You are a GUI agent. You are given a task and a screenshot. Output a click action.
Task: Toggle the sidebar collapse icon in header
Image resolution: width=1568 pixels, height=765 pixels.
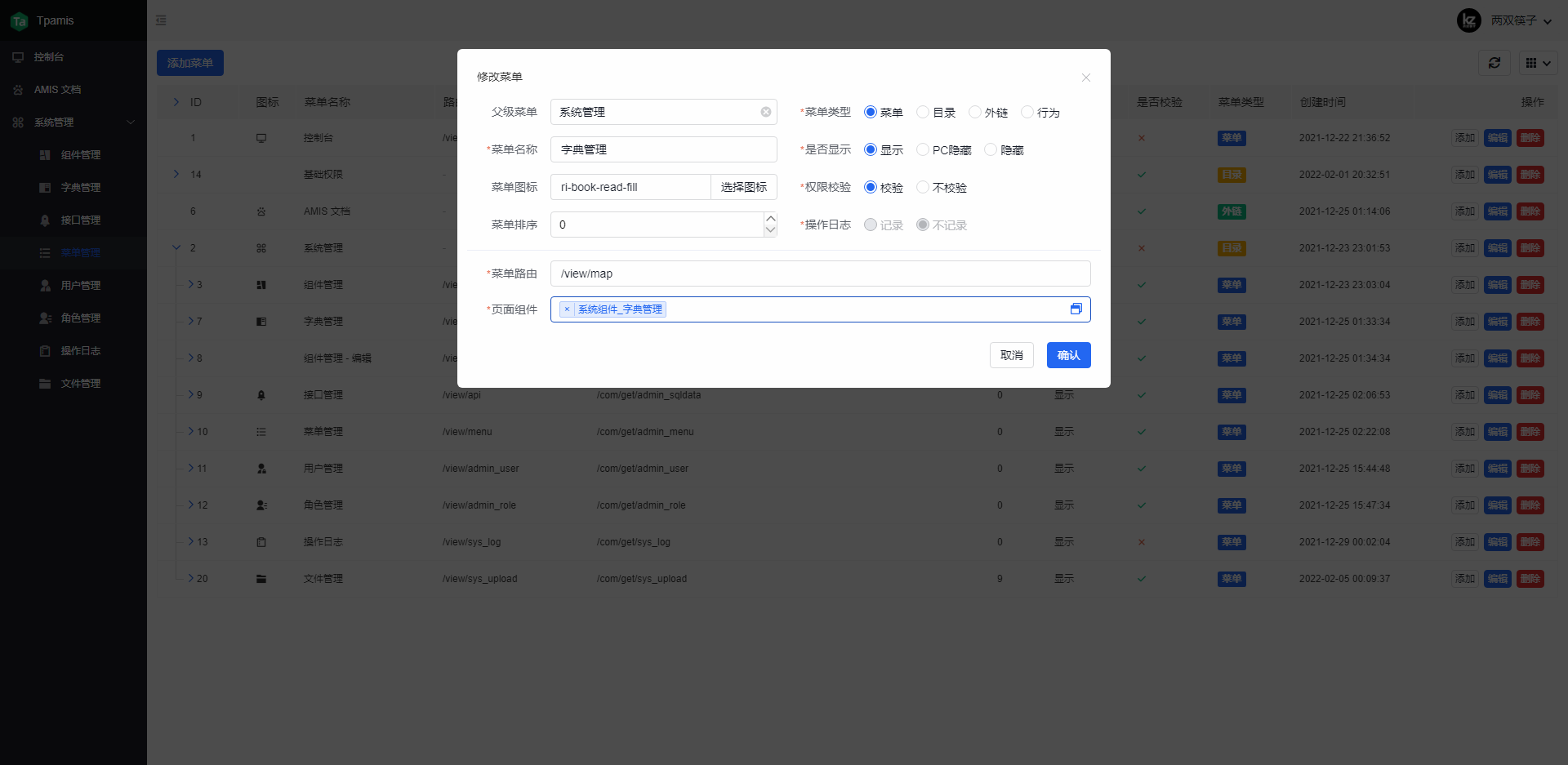tap(161, 20)
